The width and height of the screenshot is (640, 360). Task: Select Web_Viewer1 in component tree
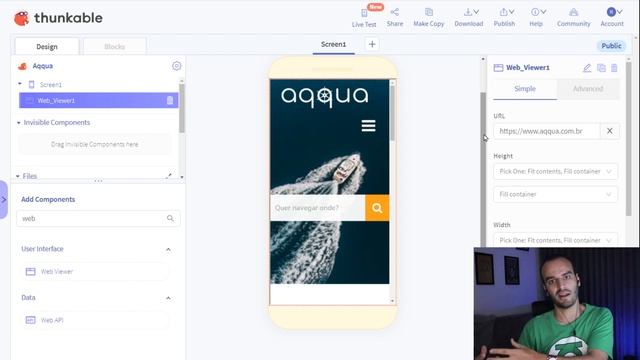[98, 100]
